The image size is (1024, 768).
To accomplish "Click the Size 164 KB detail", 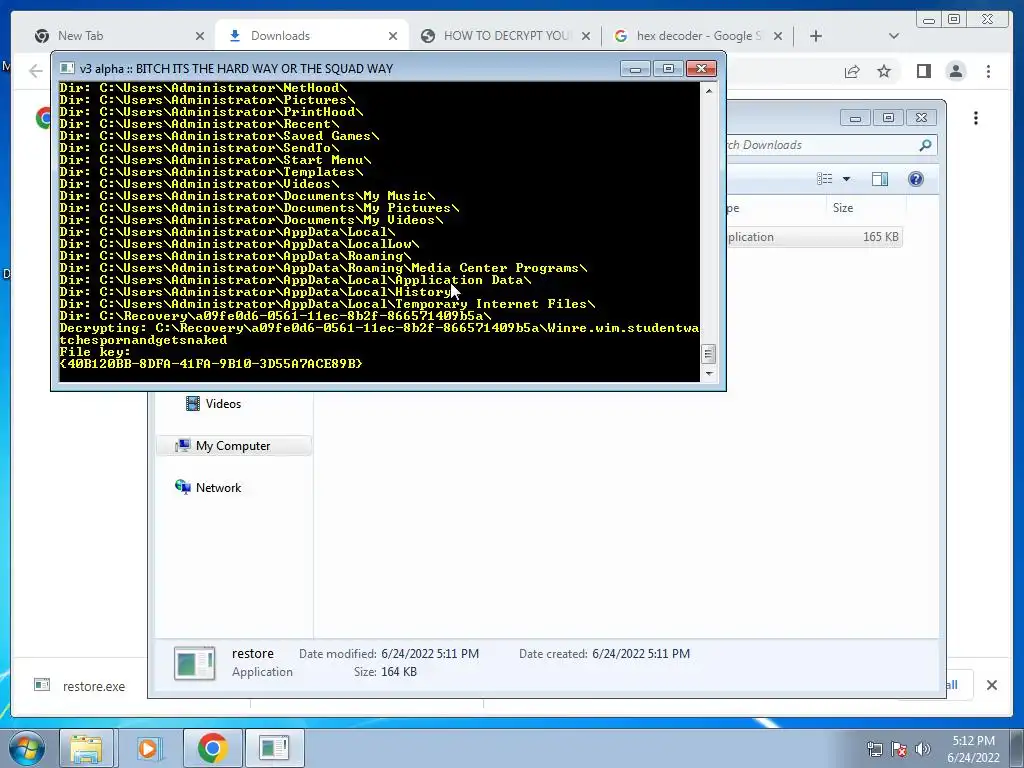I will point(385,672).
